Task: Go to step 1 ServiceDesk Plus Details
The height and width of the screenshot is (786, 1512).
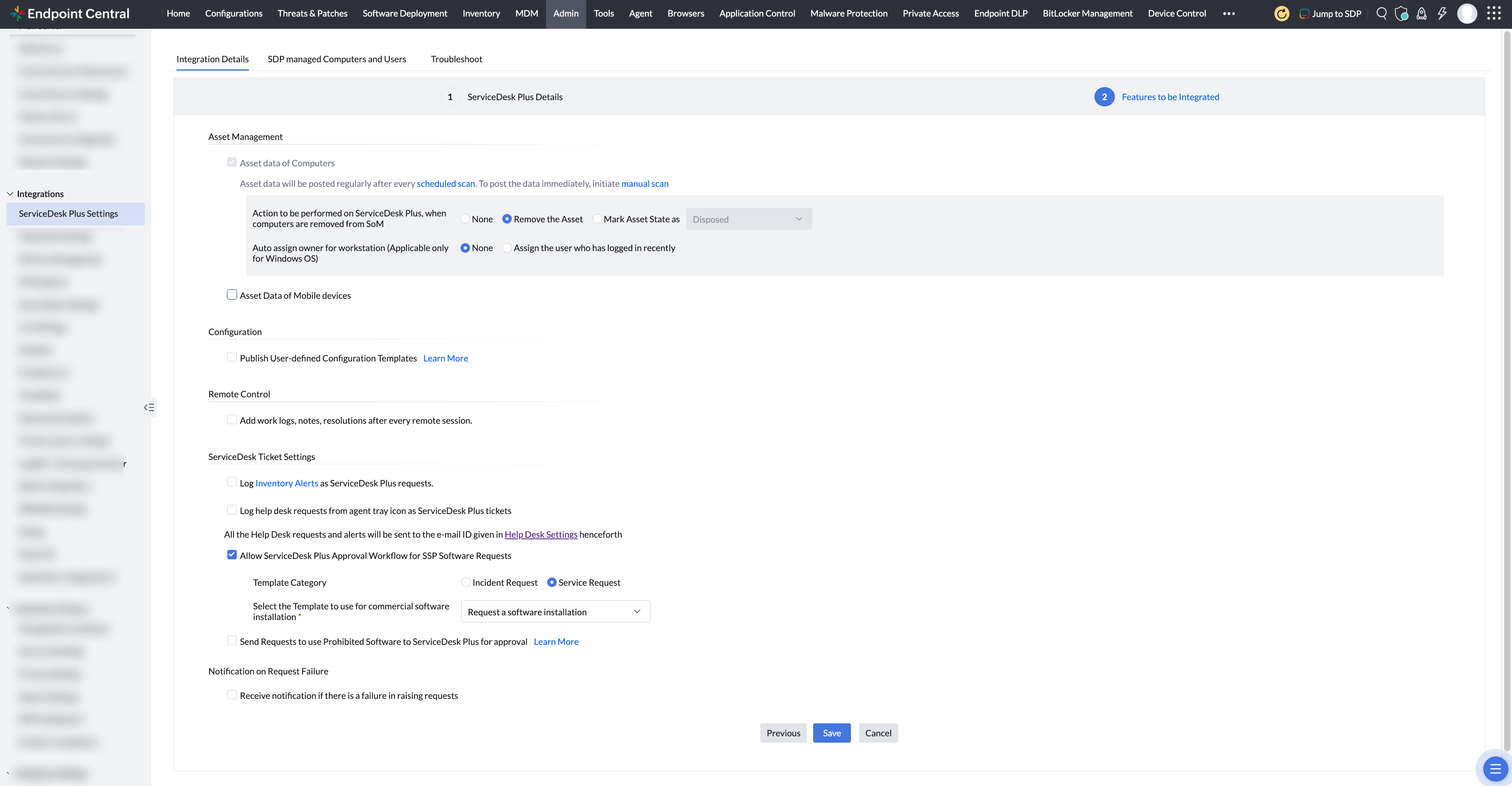Action: (502, 96)
